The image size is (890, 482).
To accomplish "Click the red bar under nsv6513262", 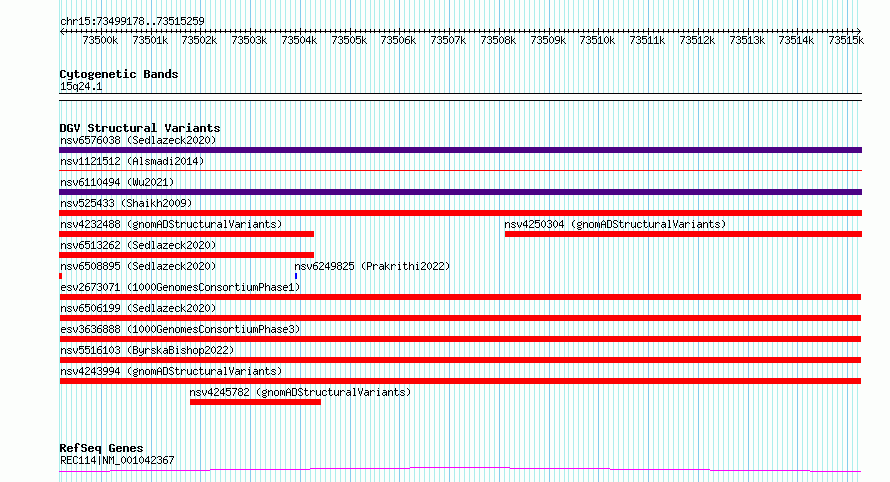I will (186, 255).
